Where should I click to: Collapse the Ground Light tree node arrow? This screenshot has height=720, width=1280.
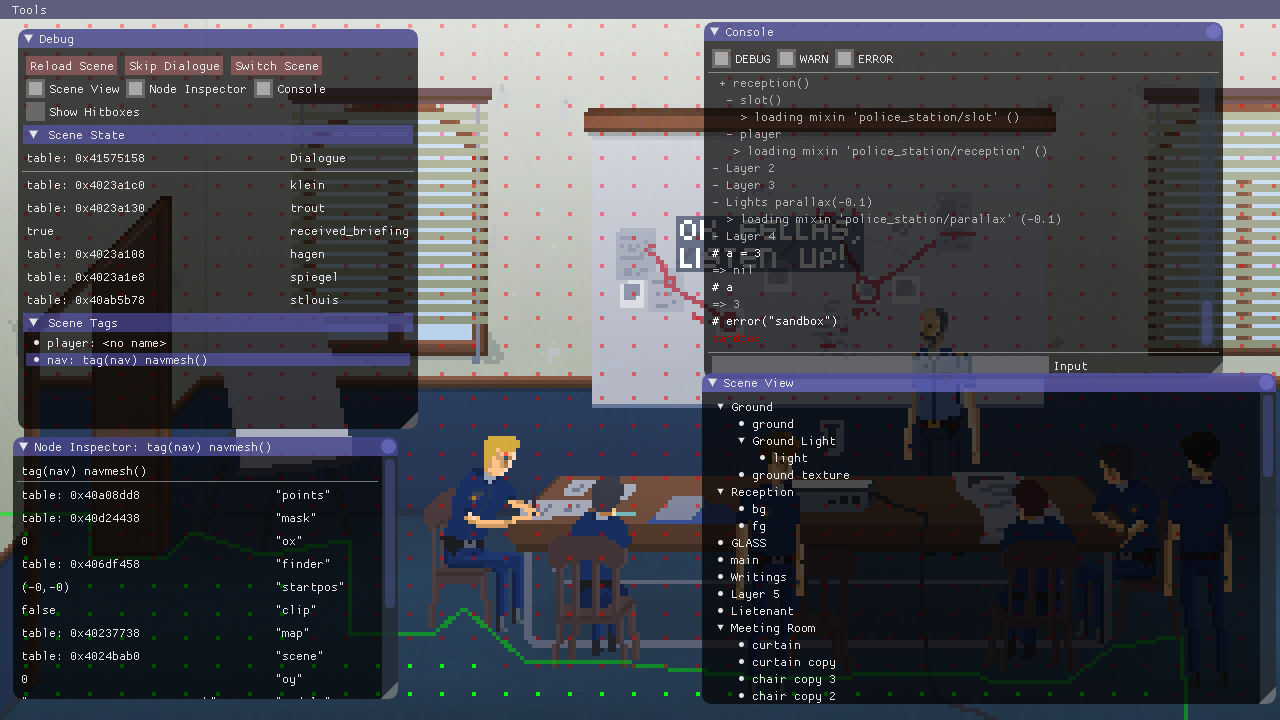pyautogui.click(x=742, y=441)
